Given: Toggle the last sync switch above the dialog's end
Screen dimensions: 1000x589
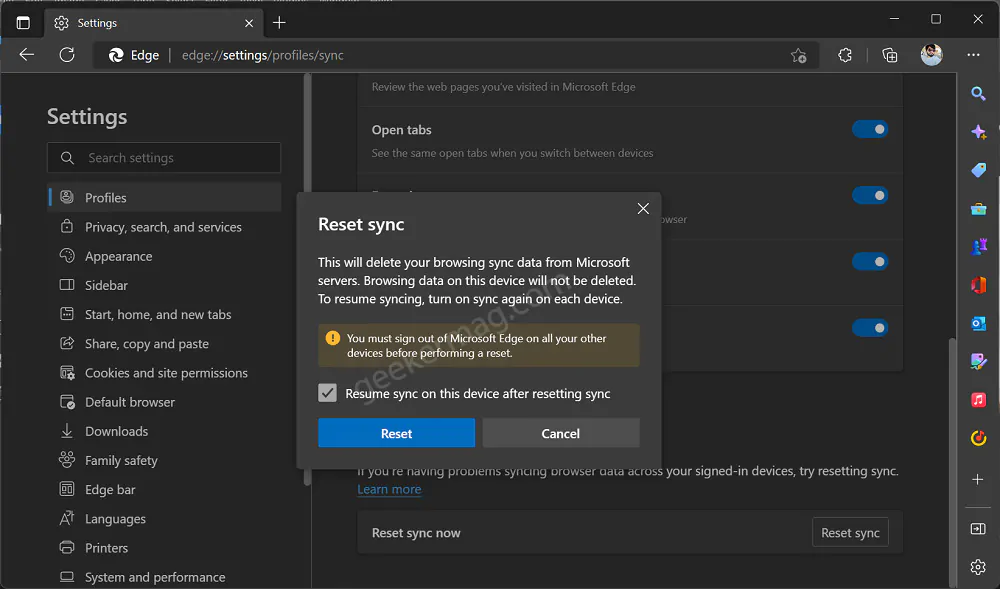Looking at the screenshot, I should 870,328.
